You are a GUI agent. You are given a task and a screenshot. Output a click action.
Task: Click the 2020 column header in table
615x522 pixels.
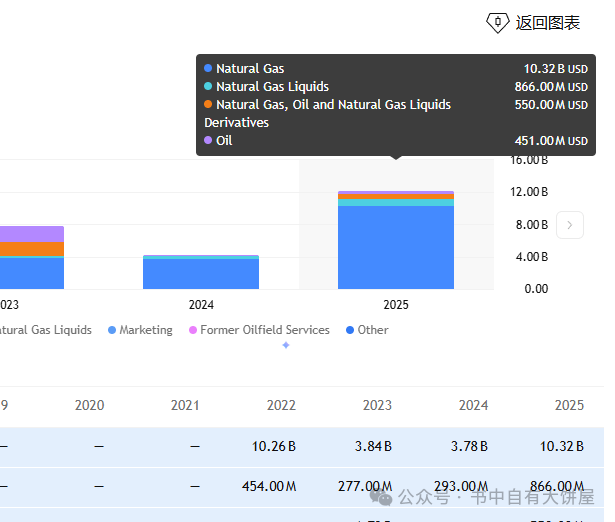click(x=89, y=405)
